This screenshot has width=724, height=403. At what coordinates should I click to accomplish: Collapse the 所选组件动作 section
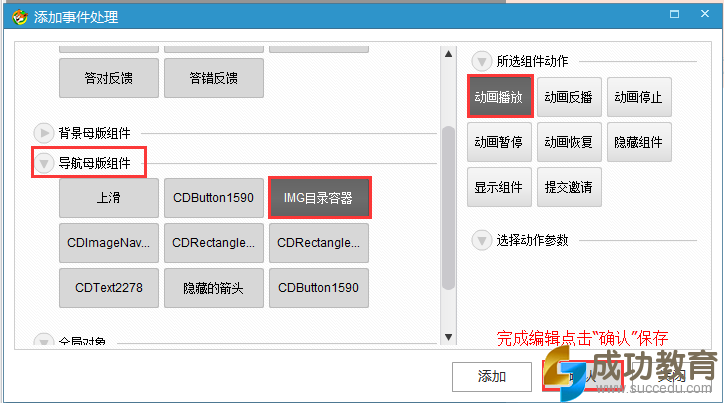[483, 60]
